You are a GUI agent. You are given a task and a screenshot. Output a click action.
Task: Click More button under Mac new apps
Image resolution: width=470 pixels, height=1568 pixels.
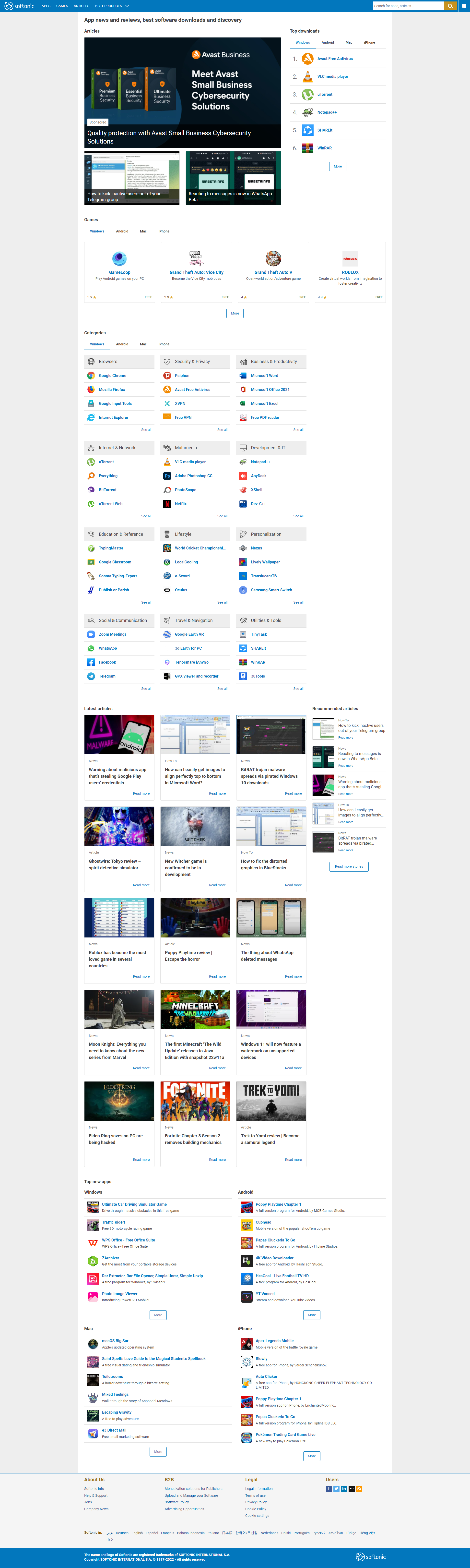coord(158,1452)
